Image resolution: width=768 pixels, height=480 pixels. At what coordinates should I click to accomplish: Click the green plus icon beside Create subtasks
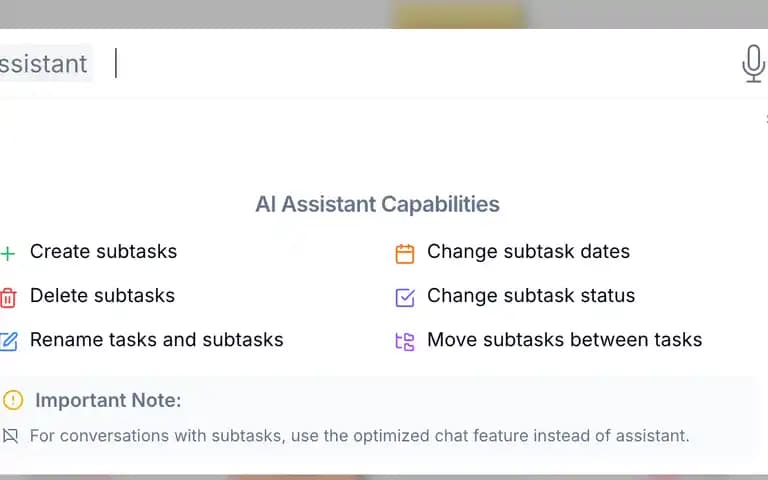pyautogui.click(x=7, y=253)
